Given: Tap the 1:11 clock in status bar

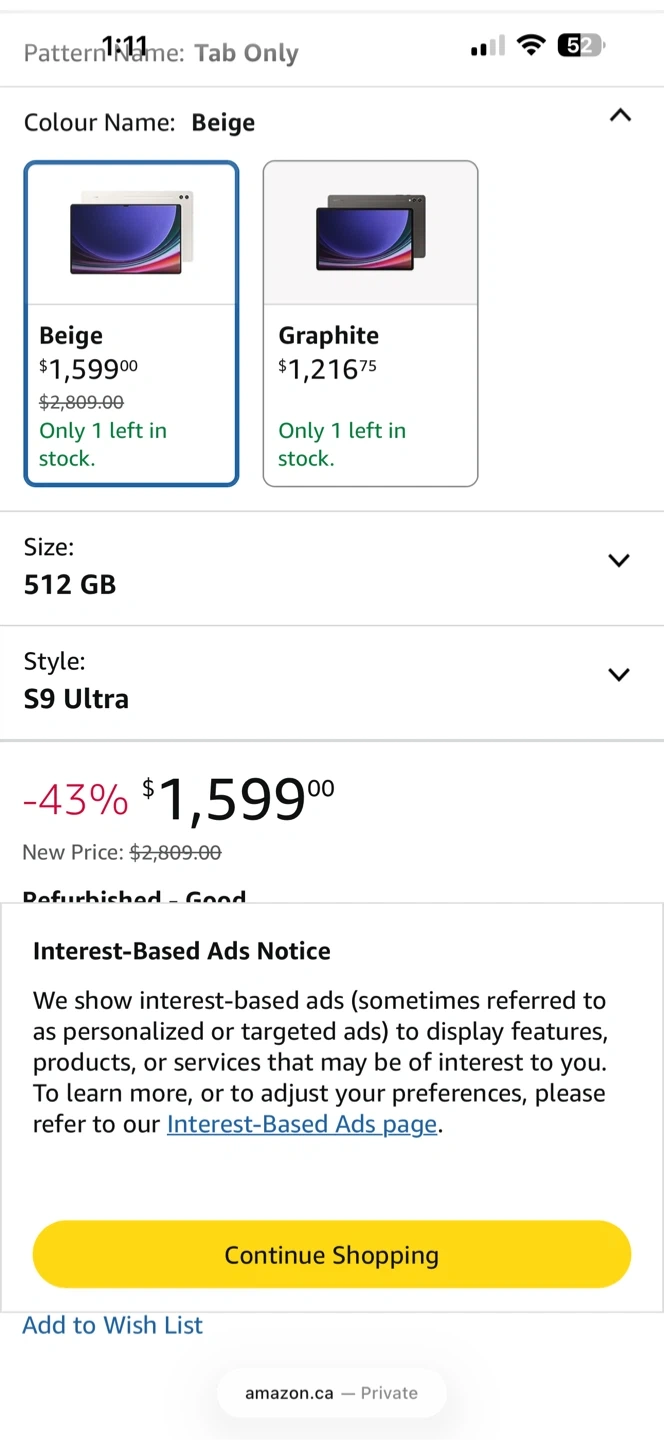Looking at the screenshot, I should coord(124,45).
